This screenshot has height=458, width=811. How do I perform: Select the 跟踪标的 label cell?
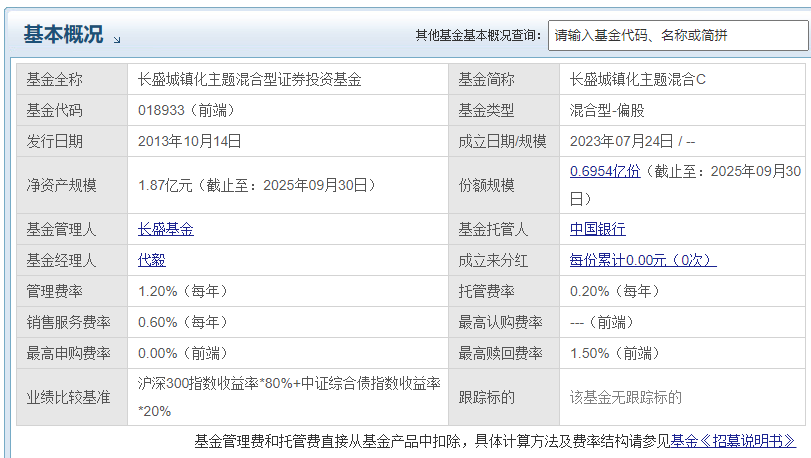click(504, 397)
